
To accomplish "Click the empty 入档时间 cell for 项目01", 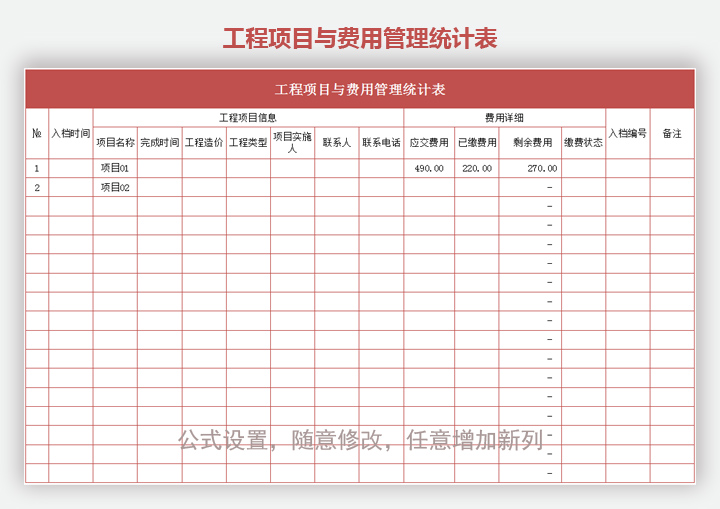I will click(71, 168).
